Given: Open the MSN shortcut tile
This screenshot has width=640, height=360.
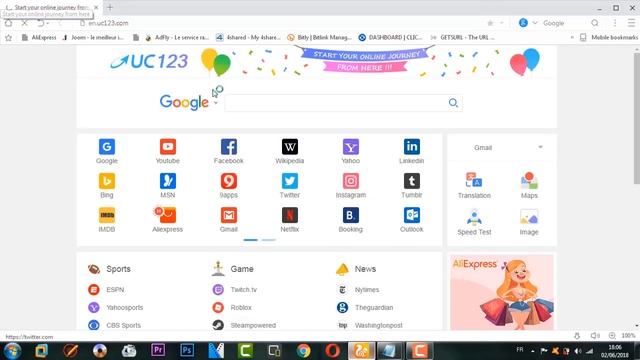Looking at the screenshot, I should (168, 186).
